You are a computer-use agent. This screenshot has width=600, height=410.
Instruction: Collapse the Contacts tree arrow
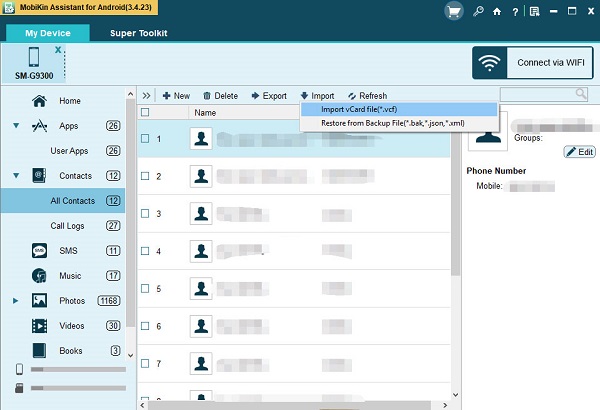click(16, 175)
